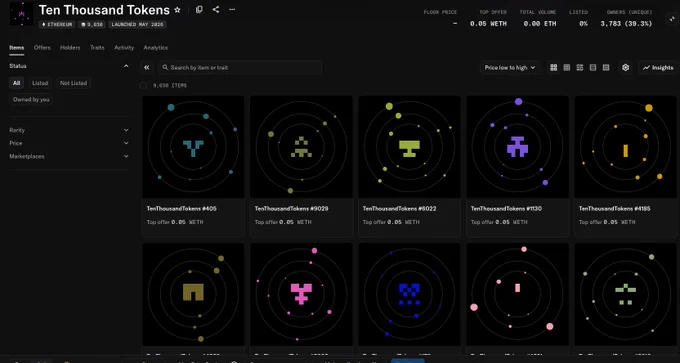The image size is (680, 363).
Task: Open the yellow-green #6022 token thumbnail
Action: (x=409, y=147)
